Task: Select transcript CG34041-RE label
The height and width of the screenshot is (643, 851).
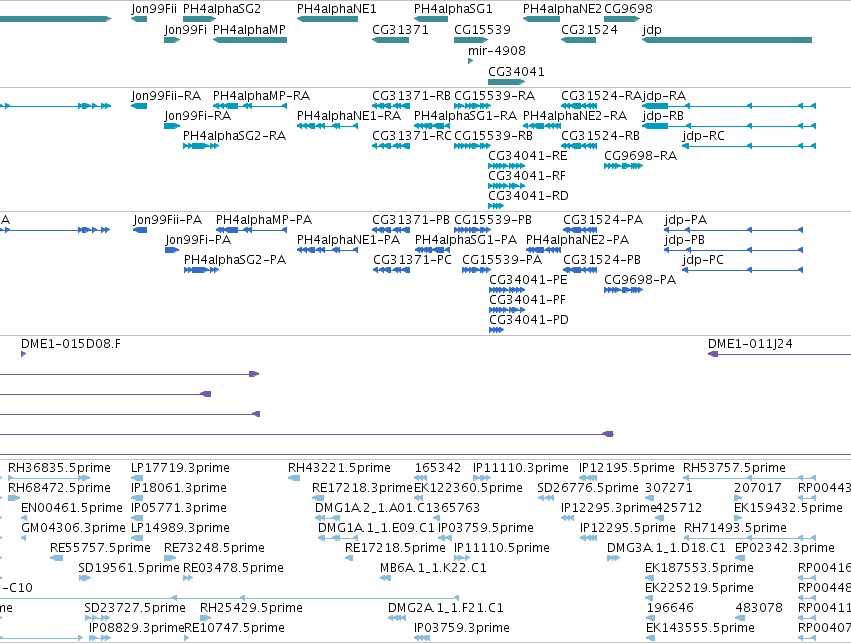Action: coord(528,156)
